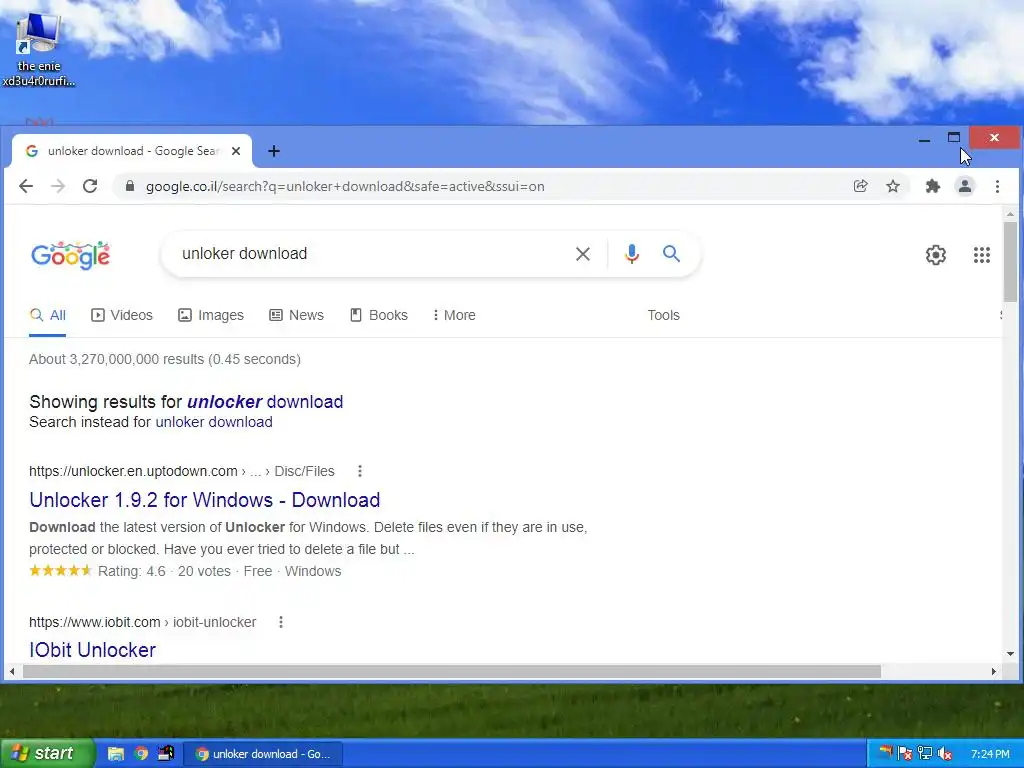This screenshot has height=768, width=1024.
Task: Click the unlocker.en.uptodown.com URL text
Action: pyautogui.click(x=133, y=471)
